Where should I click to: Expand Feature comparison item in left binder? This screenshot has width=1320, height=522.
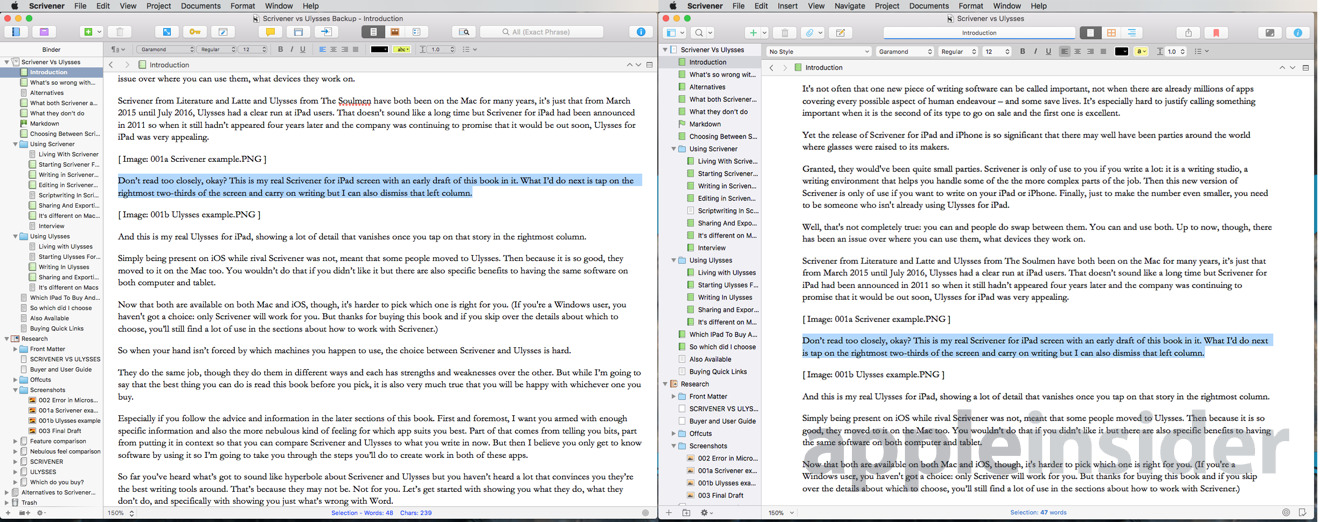[16, 441]
